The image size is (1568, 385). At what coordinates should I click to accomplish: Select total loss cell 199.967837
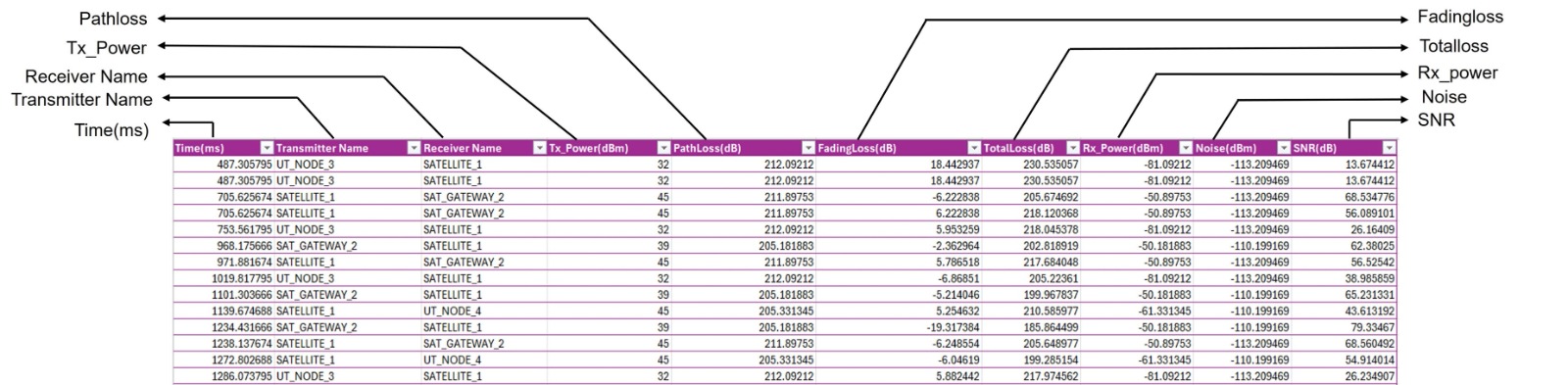(1051, 295)
